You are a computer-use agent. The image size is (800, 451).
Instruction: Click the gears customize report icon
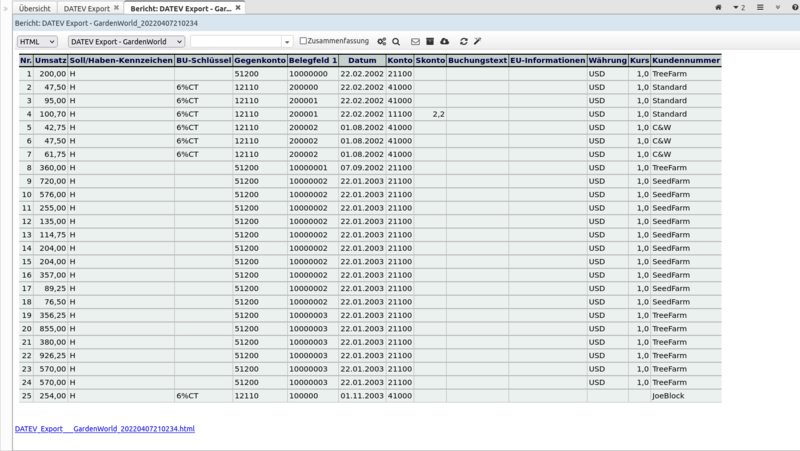tap(382, 42)
